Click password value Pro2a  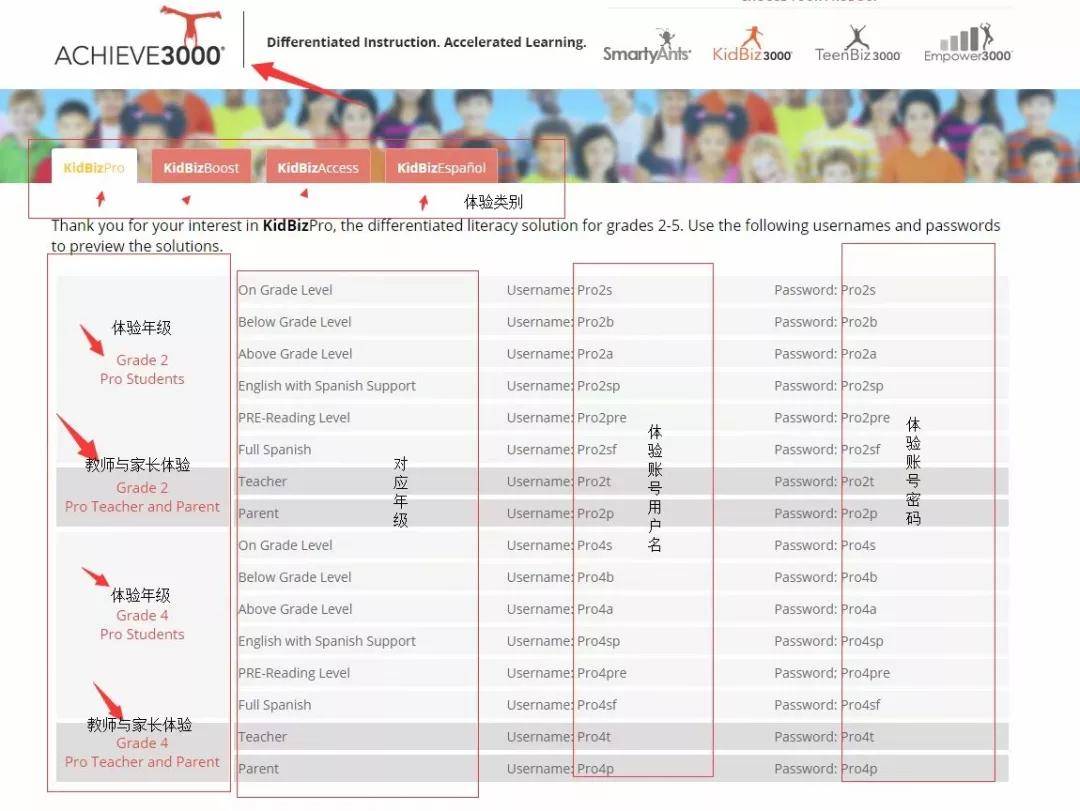coord(859,353)
